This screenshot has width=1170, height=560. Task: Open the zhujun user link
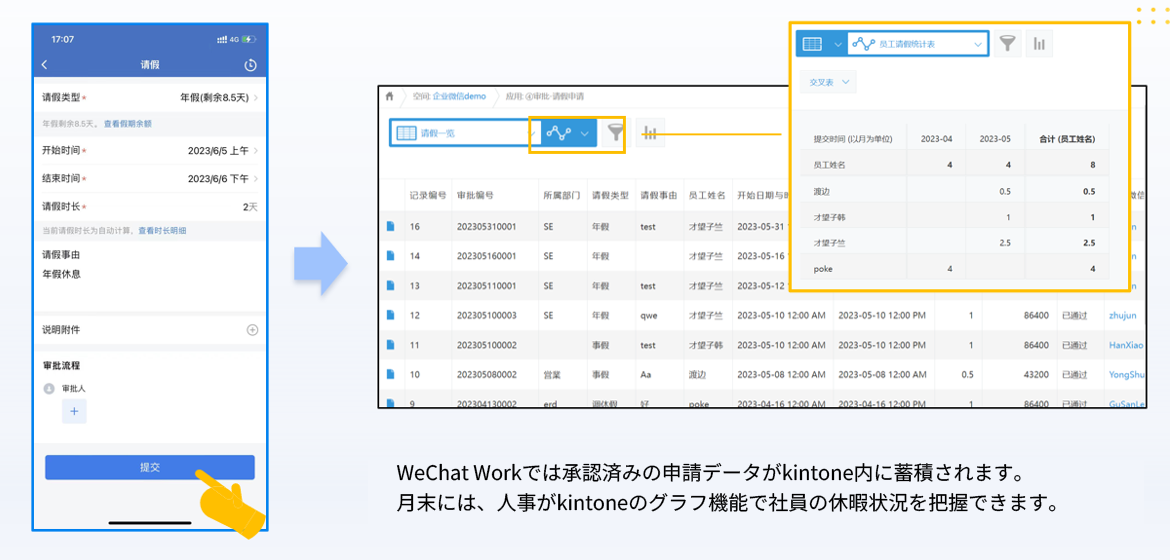pos(1122,315)
